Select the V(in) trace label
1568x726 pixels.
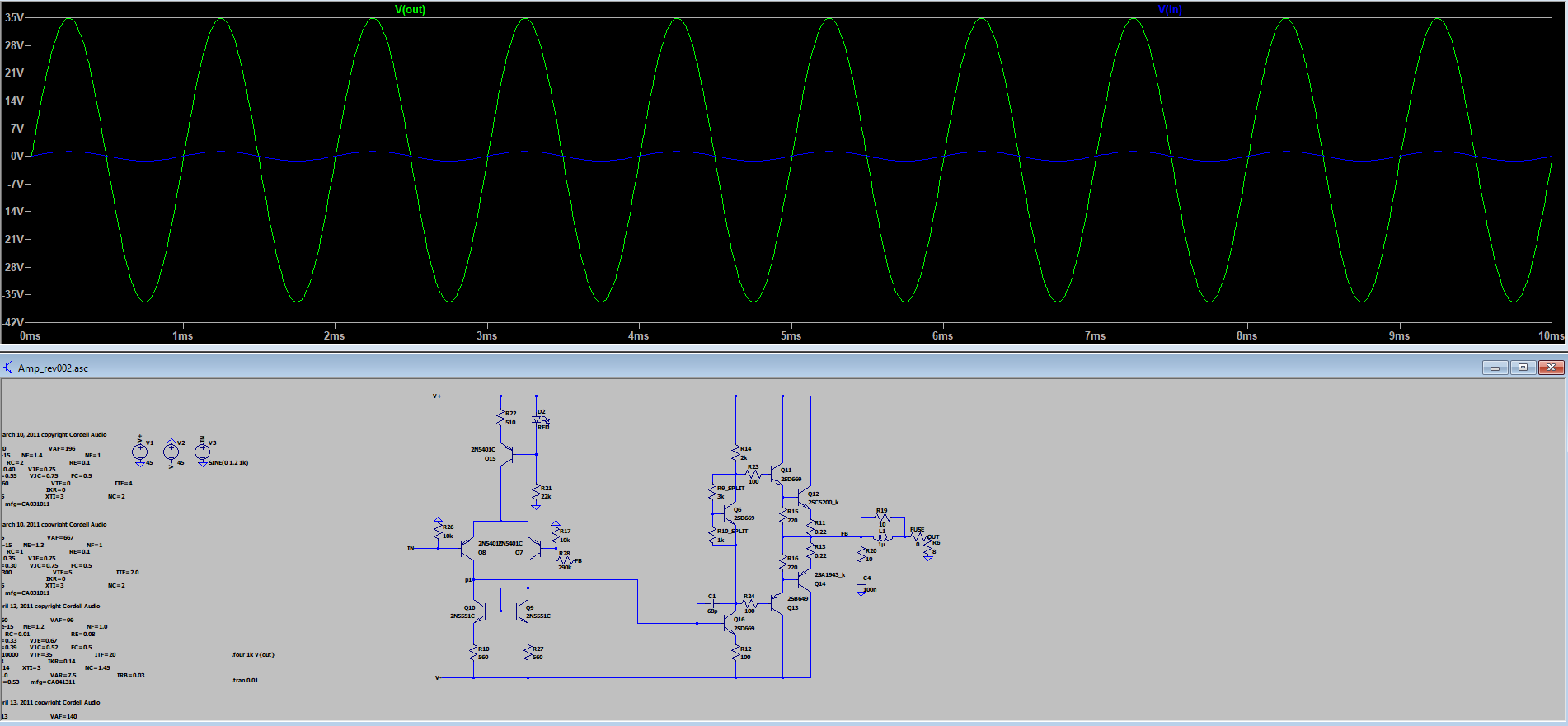click(1170, 10)
